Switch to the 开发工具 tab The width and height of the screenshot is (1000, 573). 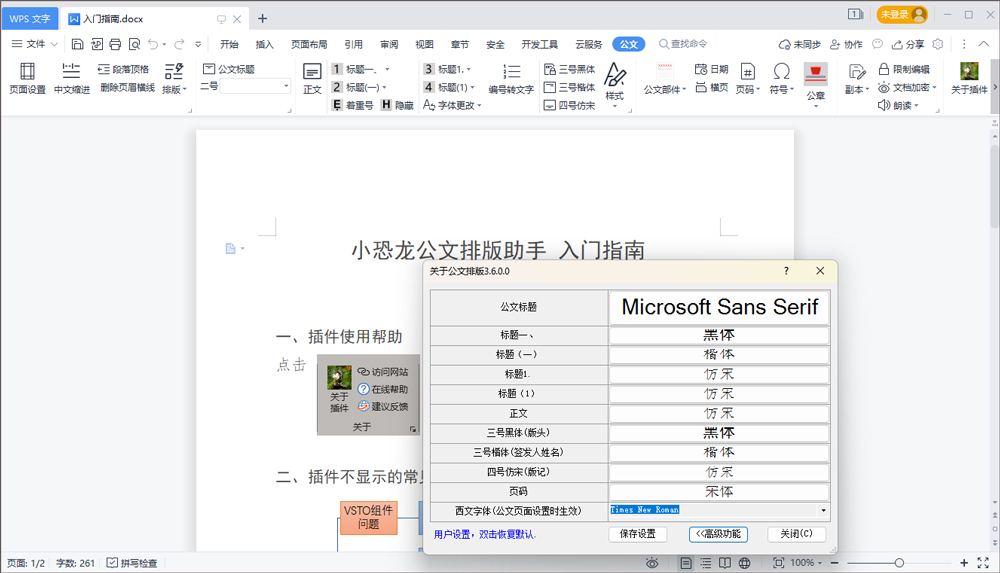(x=540, y=44)
